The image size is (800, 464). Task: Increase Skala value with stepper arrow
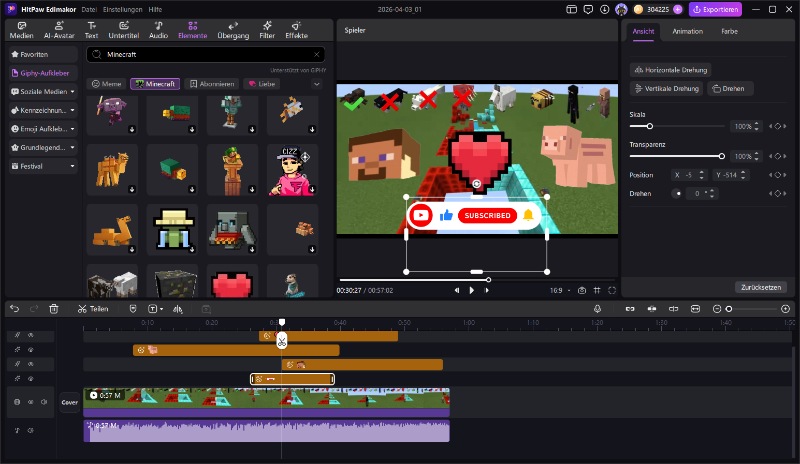click(x=757, y=124)
